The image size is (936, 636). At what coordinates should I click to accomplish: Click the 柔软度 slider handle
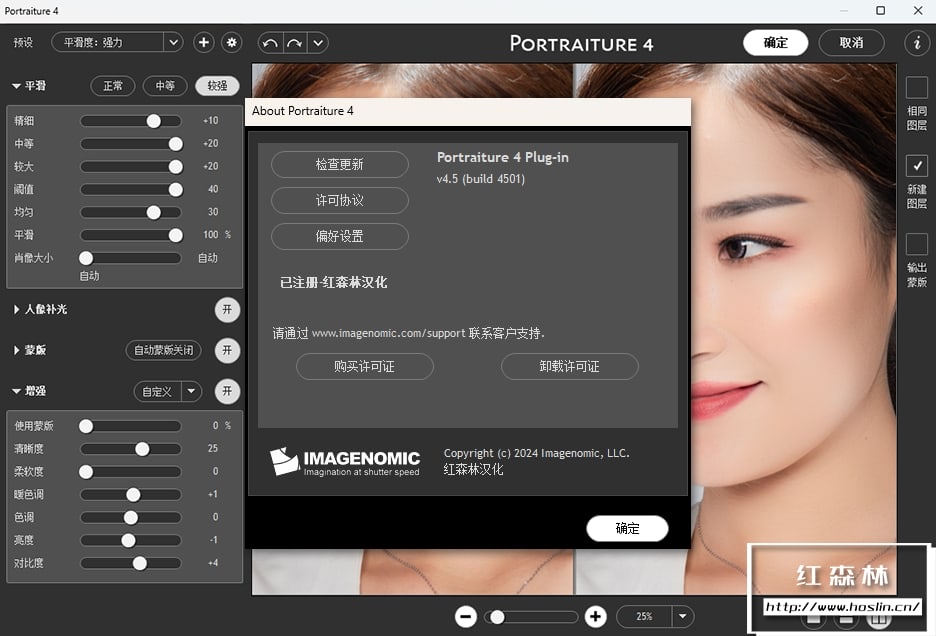[86, 472]
